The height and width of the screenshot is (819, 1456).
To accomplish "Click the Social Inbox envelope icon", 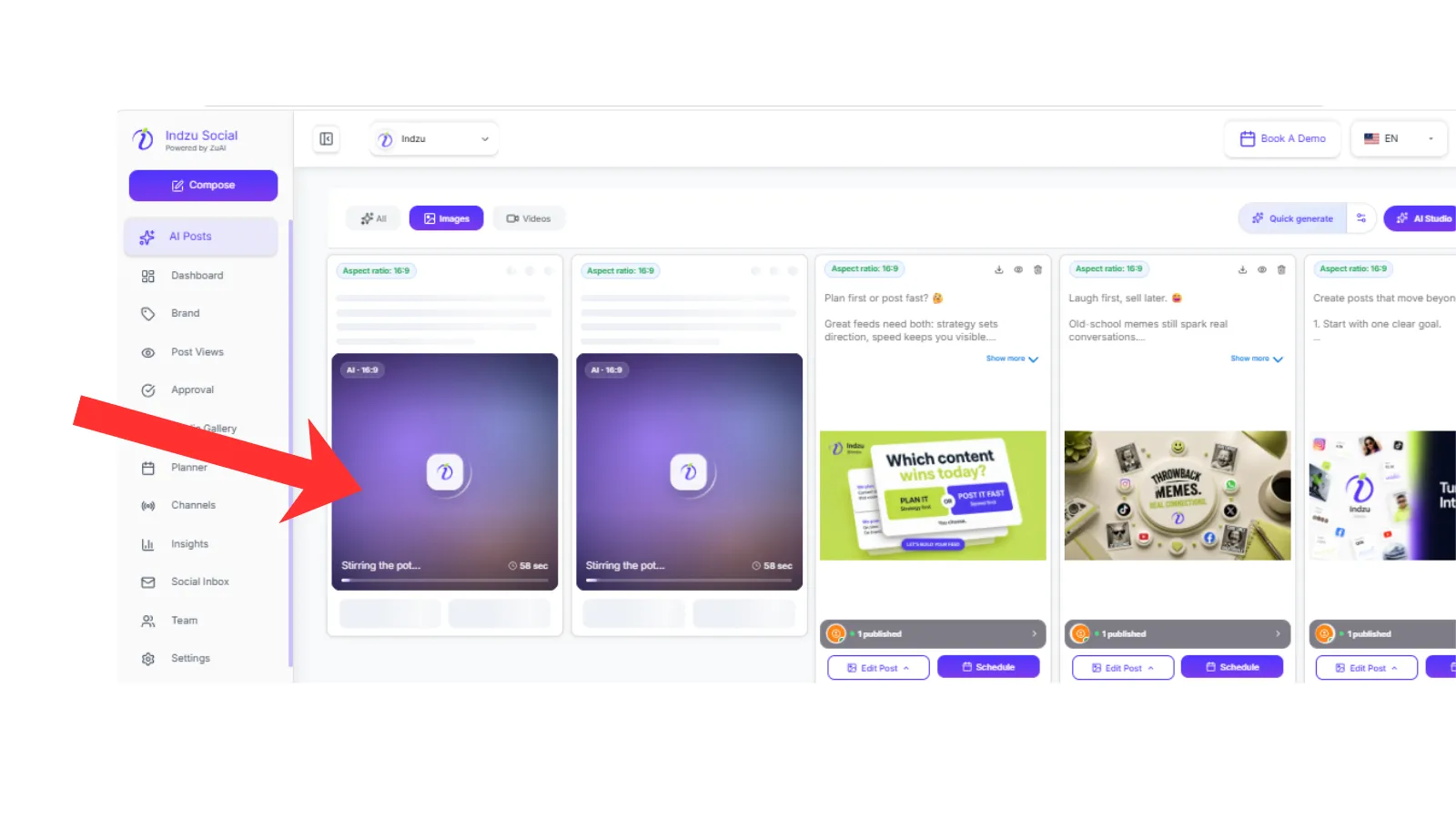I will [x=148, y=582].
